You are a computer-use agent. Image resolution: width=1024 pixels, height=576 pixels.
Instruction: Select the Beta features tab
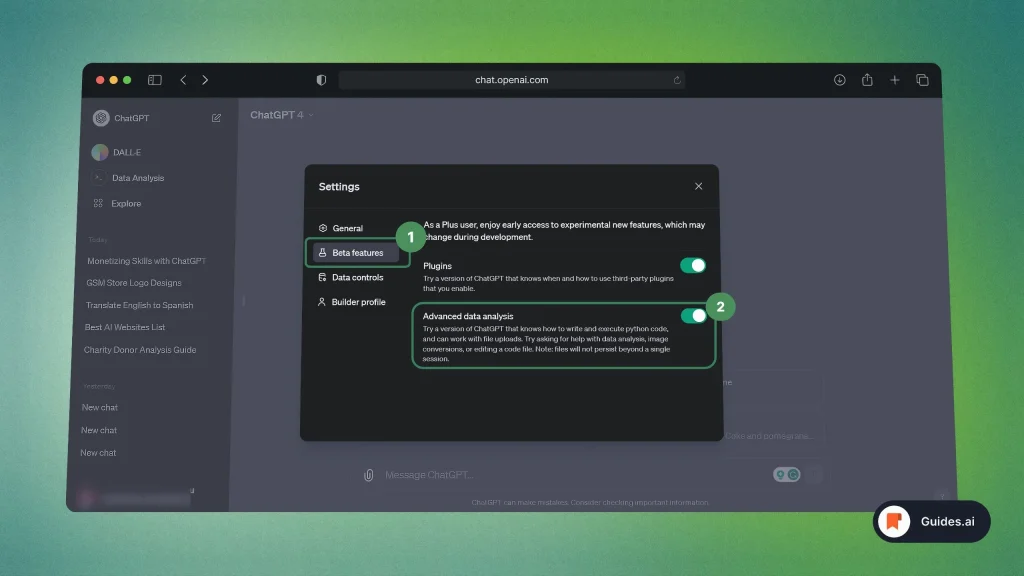(357, 253)
